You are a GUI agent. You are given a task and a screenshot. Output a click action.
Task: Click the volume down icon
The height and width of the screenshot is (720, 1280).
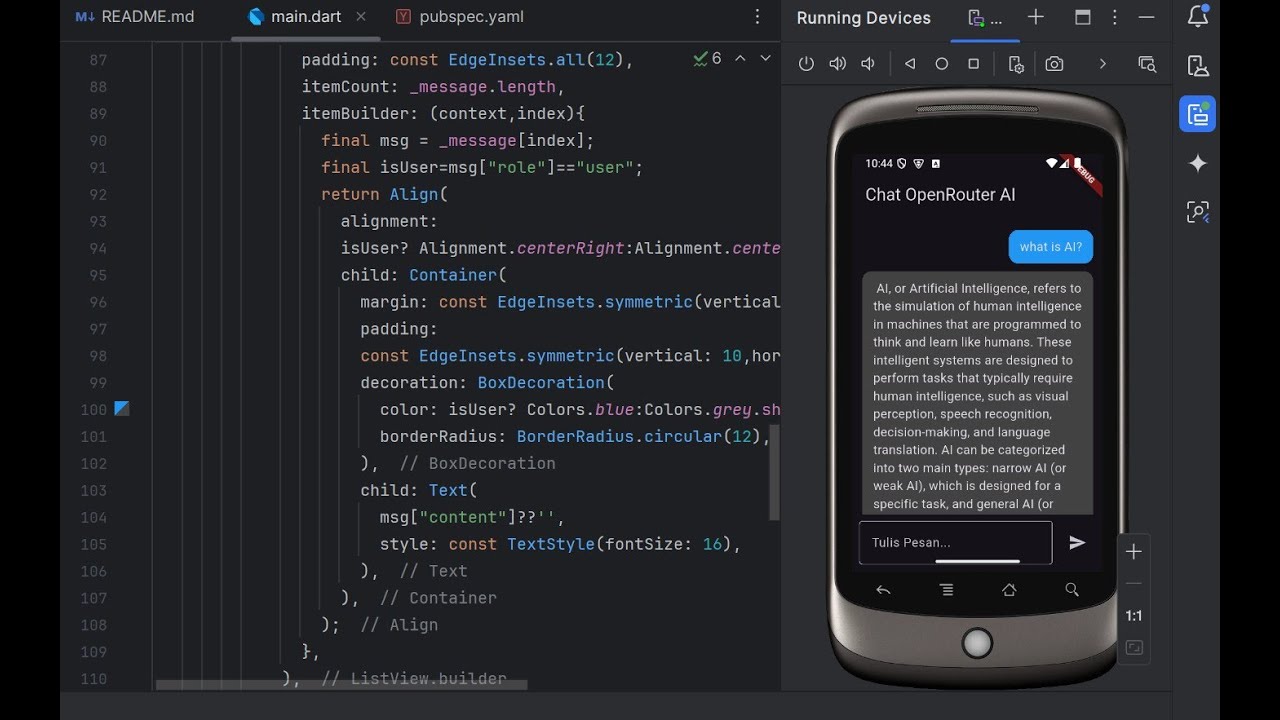868,64
